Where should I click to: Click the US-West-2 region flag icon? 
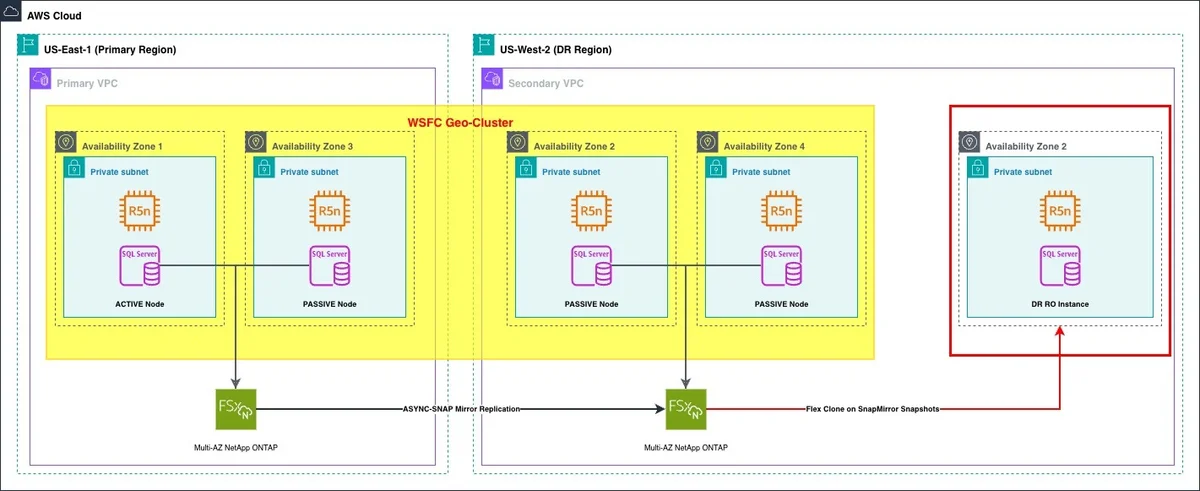(483, 46)
